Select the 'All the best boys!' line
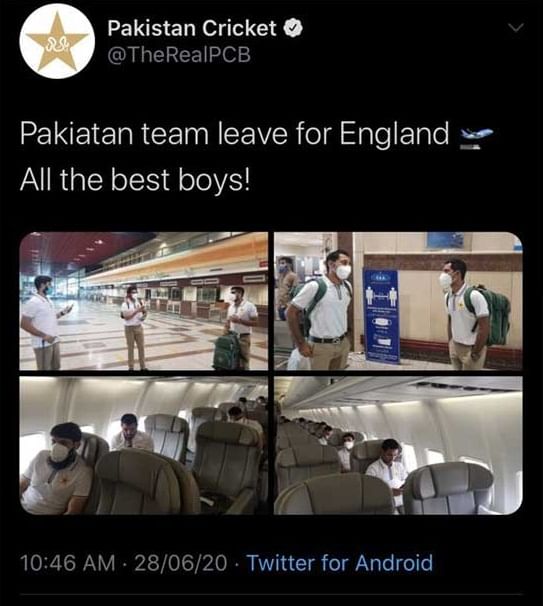Viewport: 543px width, 606px height. point(135,180)
